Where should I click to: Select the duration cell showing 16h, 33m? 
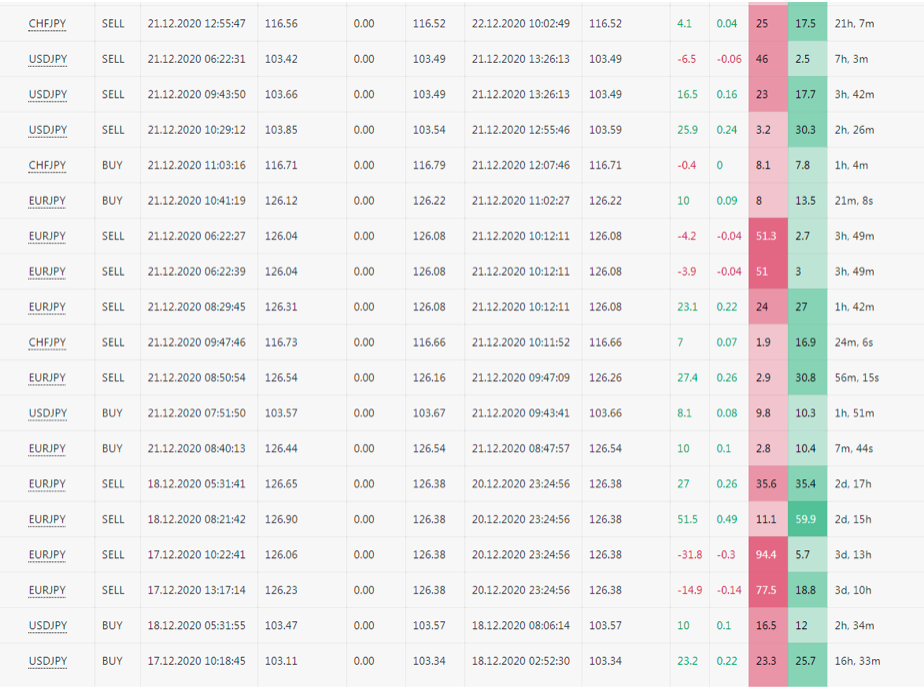(856, 661)
